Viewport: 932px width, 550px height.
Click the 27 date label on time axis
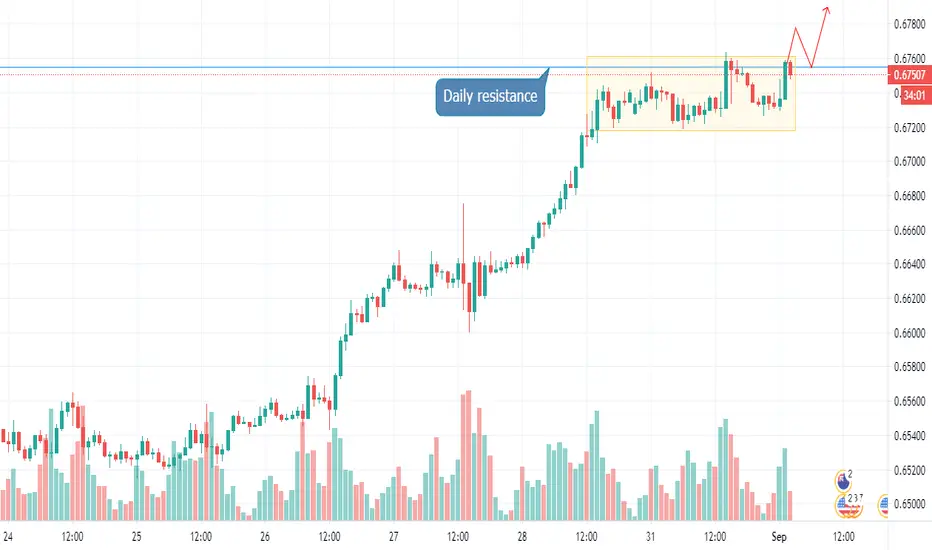point(393,536)
